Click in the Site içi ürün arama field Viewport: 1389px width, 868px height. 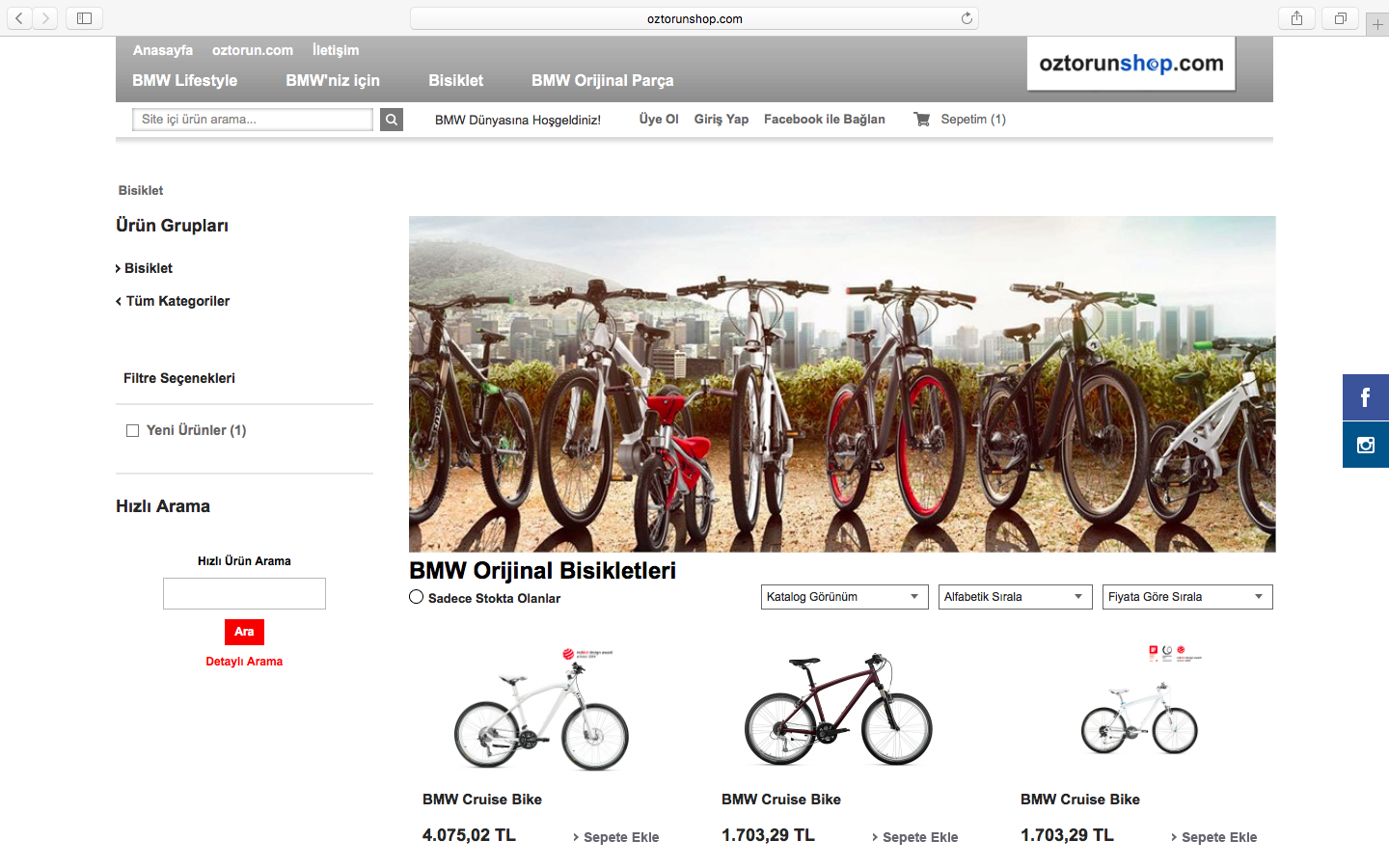coord(253,120)
